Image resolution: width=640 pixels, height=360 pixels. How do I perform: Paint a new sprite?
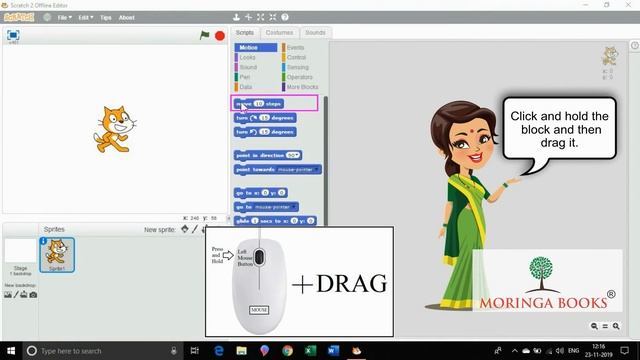[195, 229]
